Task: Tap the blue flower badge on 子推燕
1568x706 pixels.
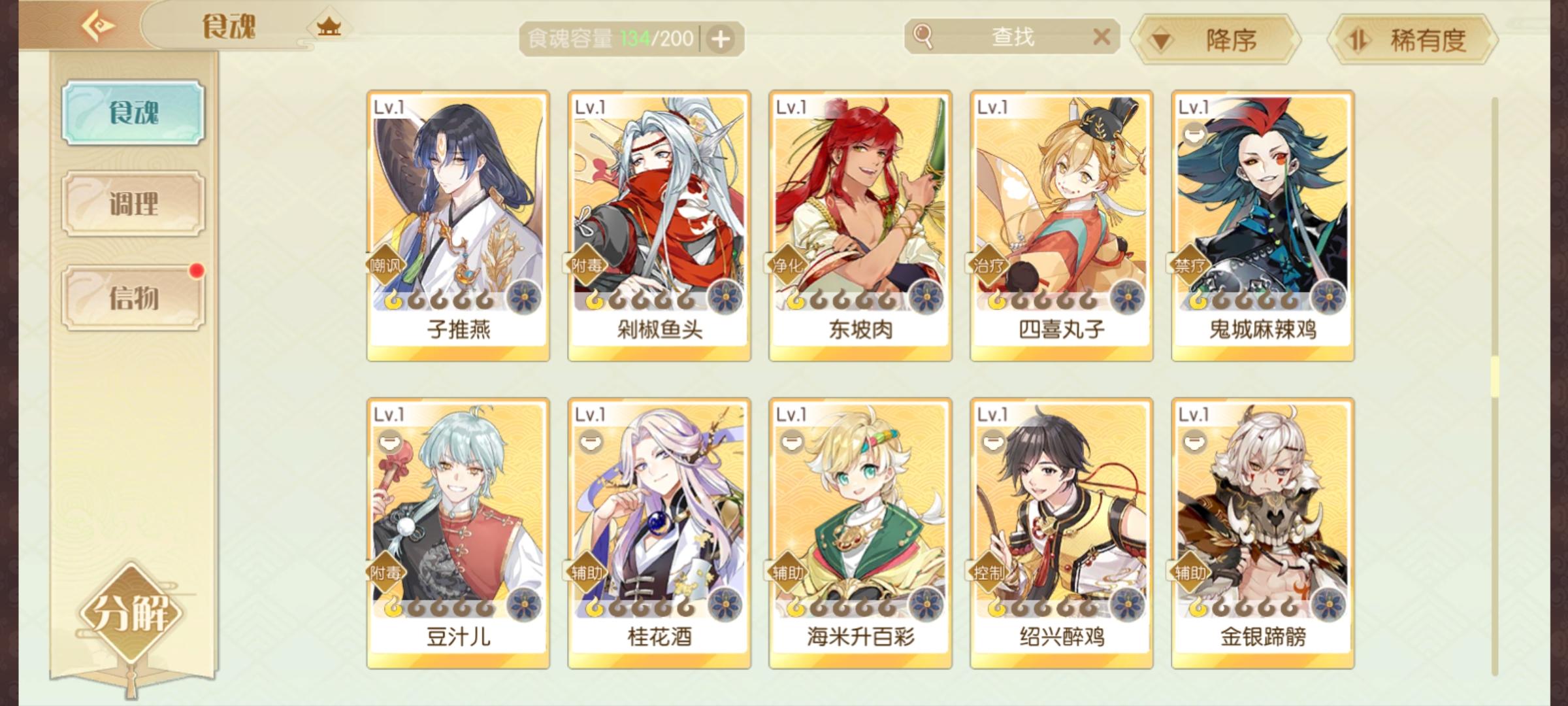Action: click(x=524, y=297)
